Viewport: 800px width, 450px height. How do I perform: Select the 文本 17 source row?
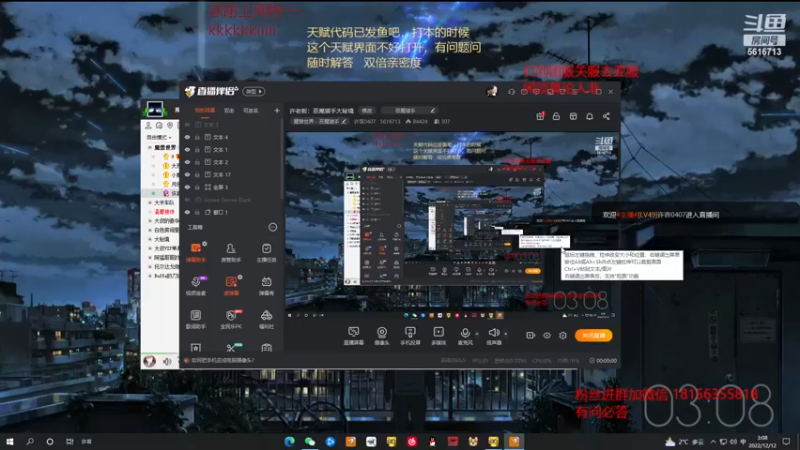click(232, 174)
